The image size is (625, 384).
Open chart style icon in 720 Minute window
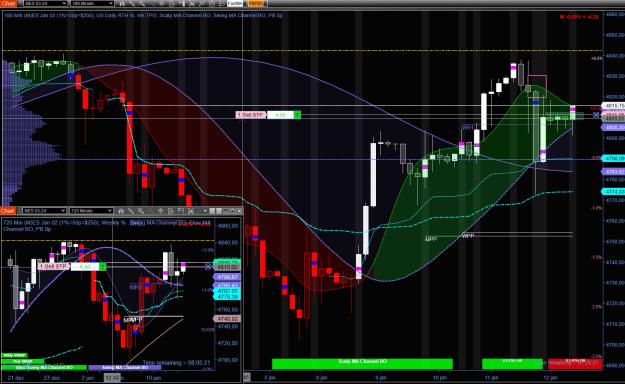[x=121, y=211]
